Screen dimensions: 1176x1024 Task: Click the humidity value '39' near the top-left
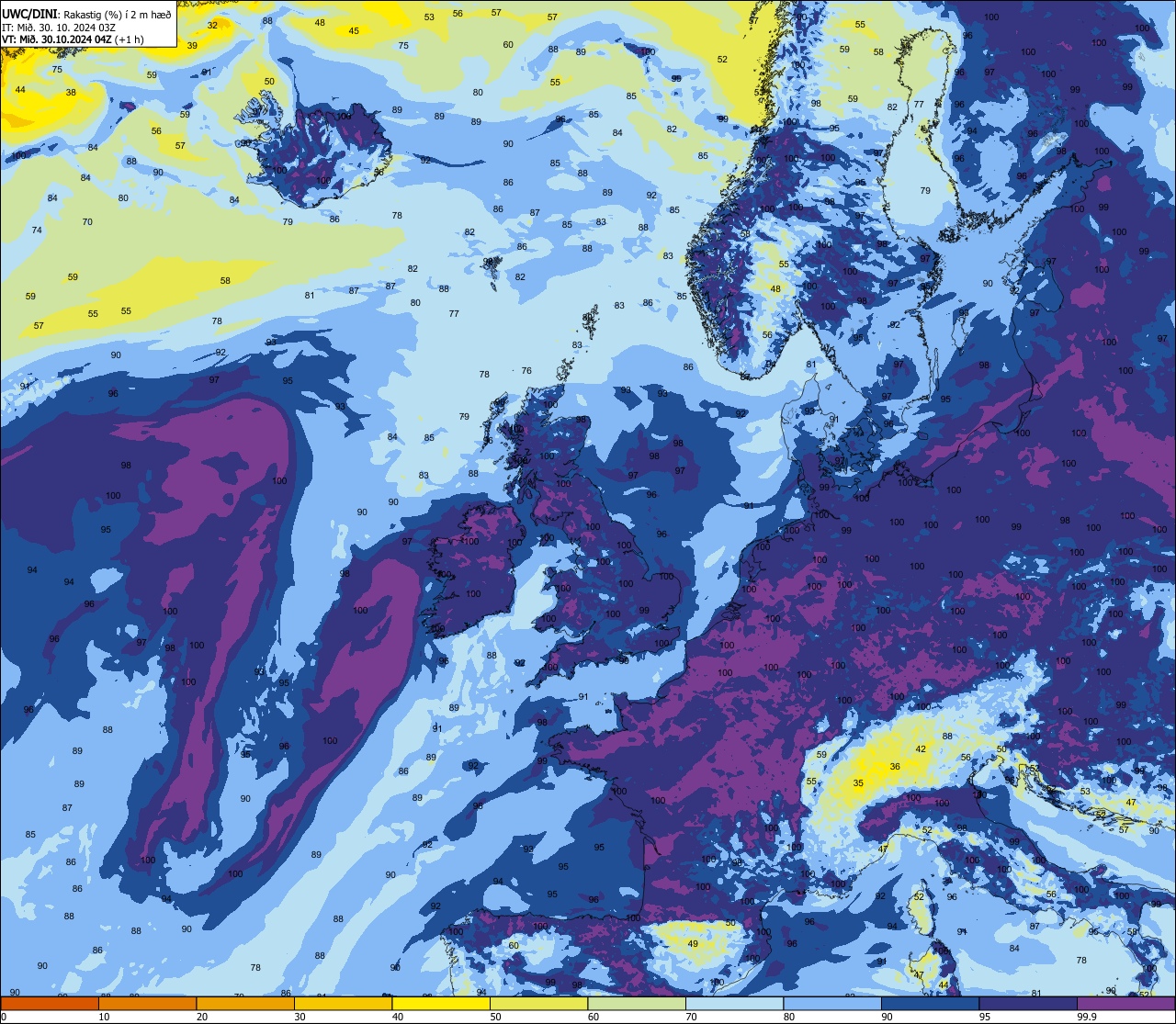[x=192, y=46]
